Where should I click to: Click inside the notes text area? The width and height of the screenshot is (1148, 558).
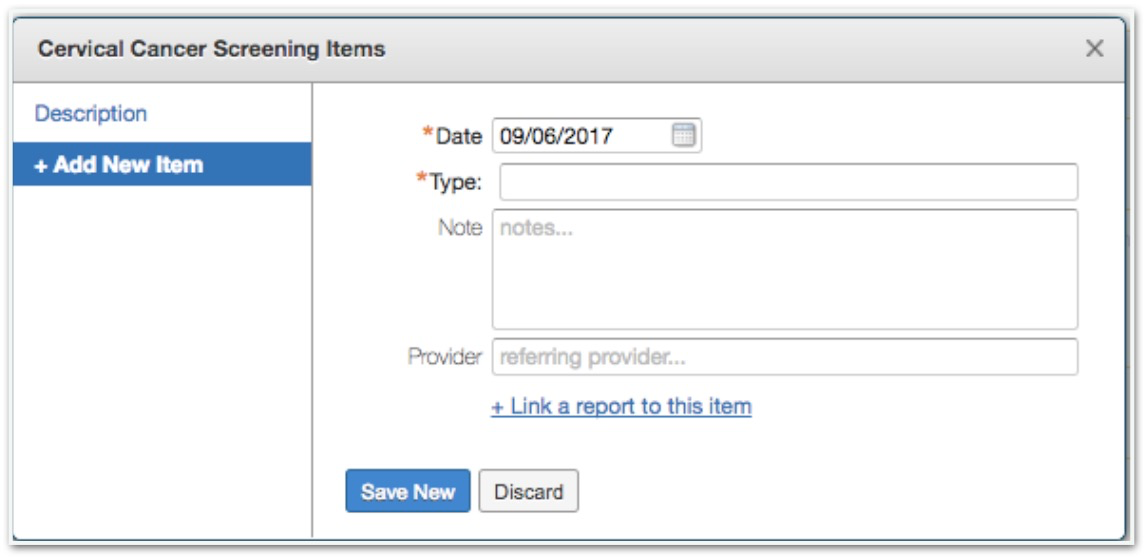(x=784, y=269)
